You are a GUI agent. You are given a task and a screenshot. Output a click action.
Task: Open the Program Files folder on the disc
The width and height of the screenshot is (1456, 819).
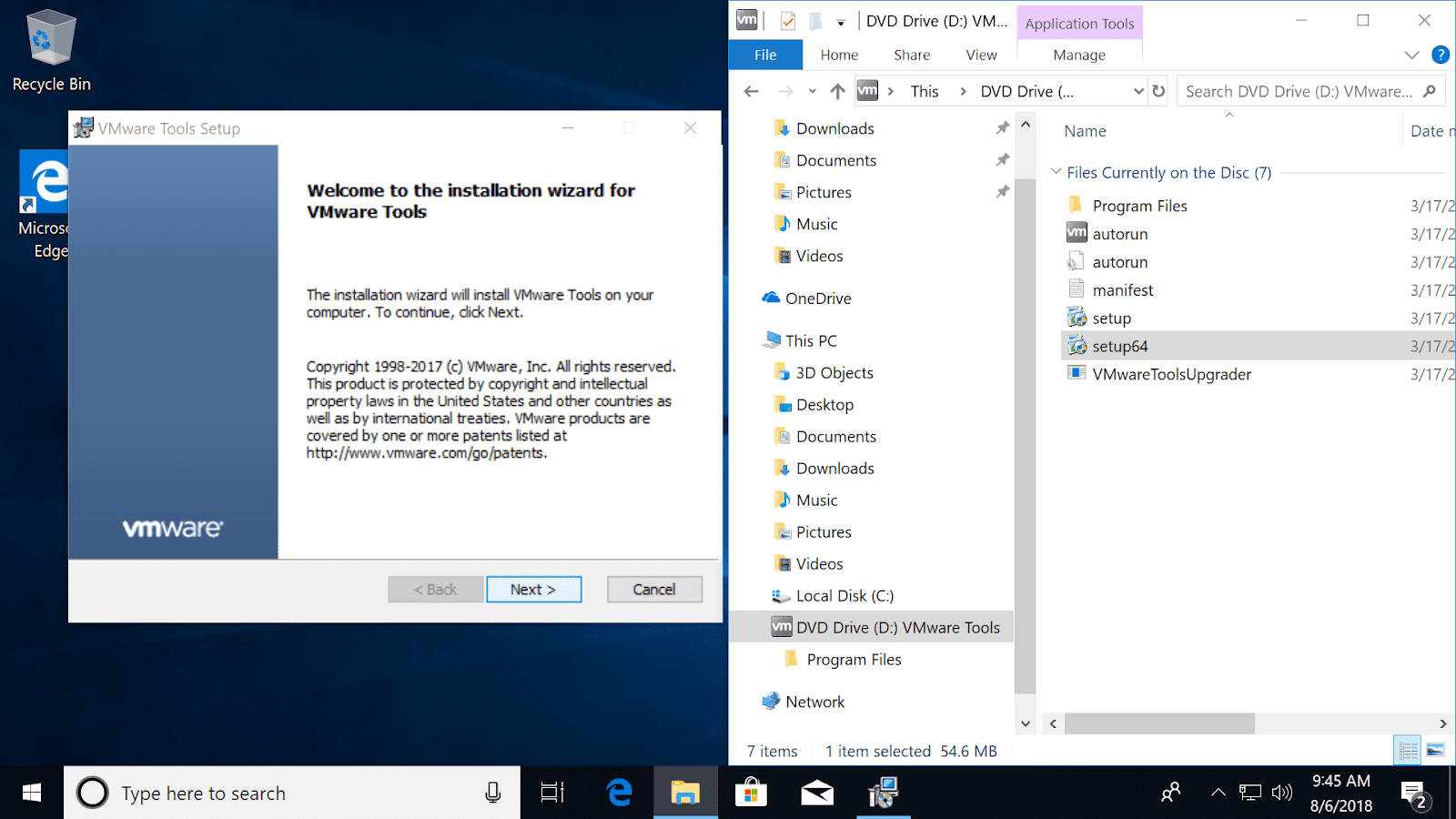[x=1139, y=205]
